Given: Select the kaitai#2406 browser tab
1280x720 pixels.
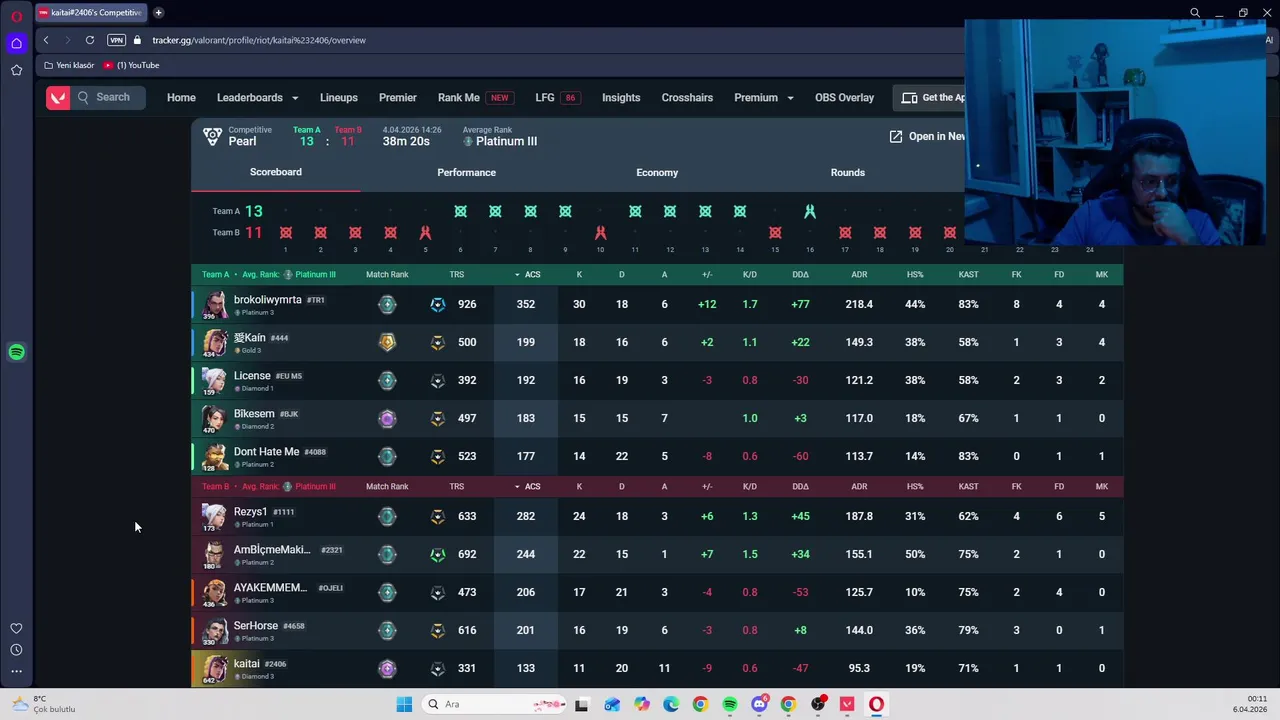Looking at the screenshot, I should point(91,13).
